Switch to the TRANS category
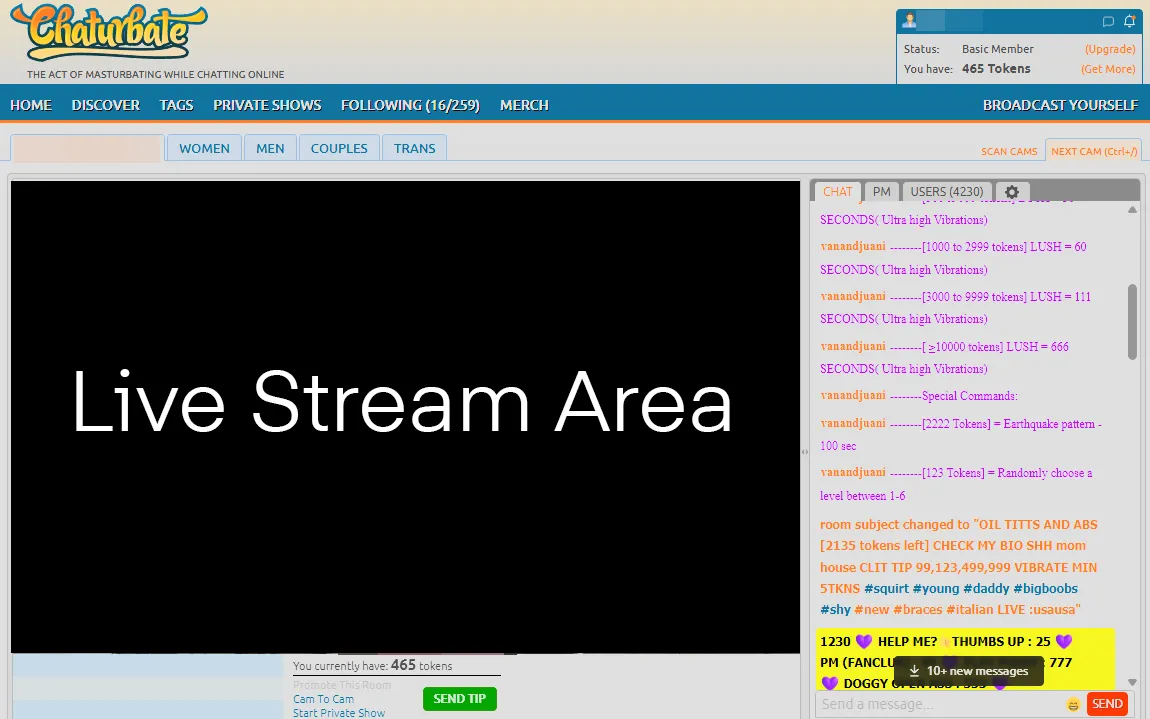The image size is (1150, 719). pyautogui.click(x=414, y=147)
